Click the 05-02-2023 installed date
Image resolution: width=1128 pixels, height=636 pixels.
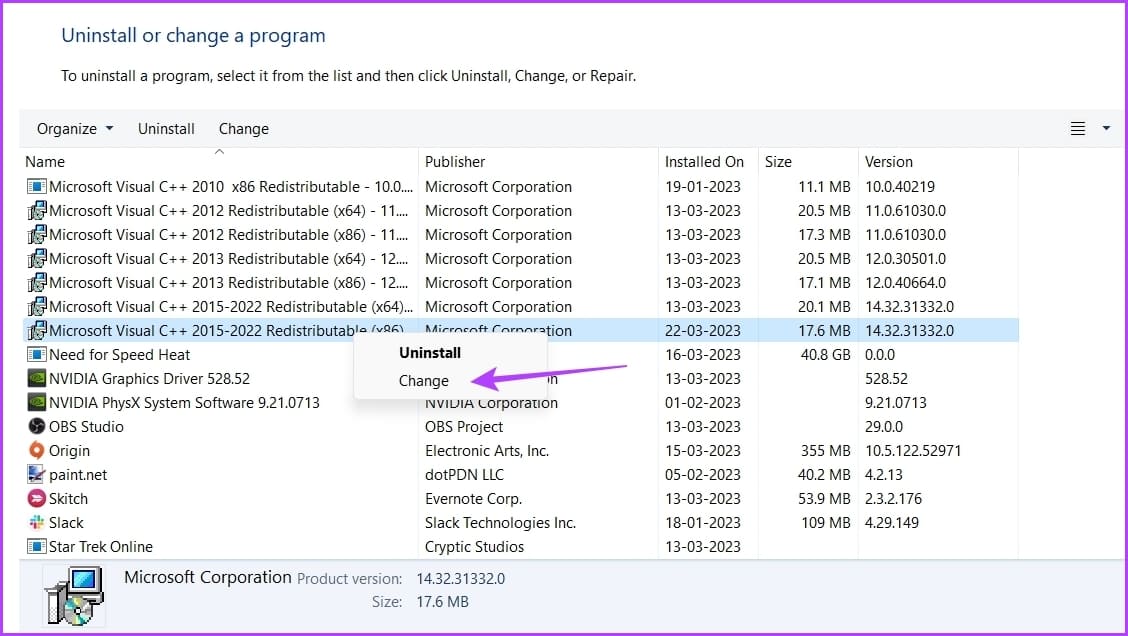[703, 475]
